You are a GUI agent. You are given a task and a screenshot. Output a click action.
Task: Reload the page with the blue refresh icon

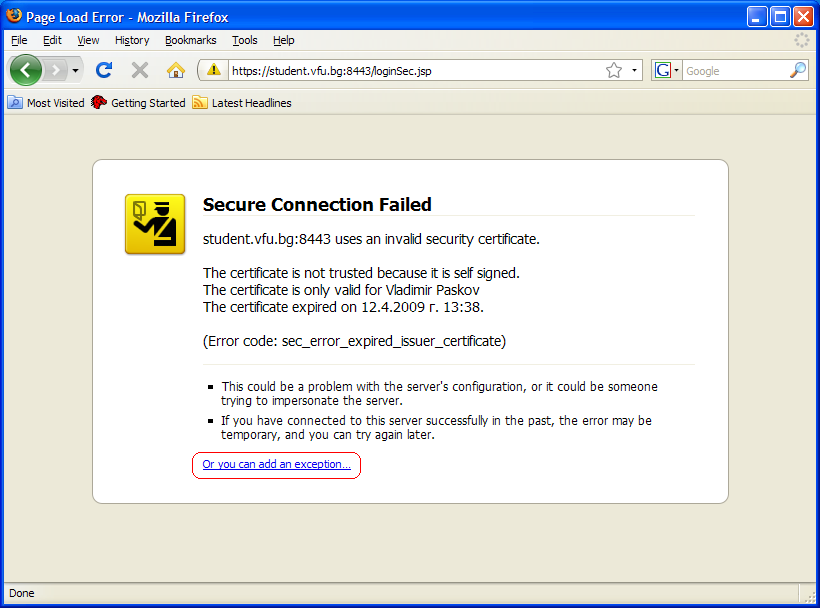coord(104,70)
